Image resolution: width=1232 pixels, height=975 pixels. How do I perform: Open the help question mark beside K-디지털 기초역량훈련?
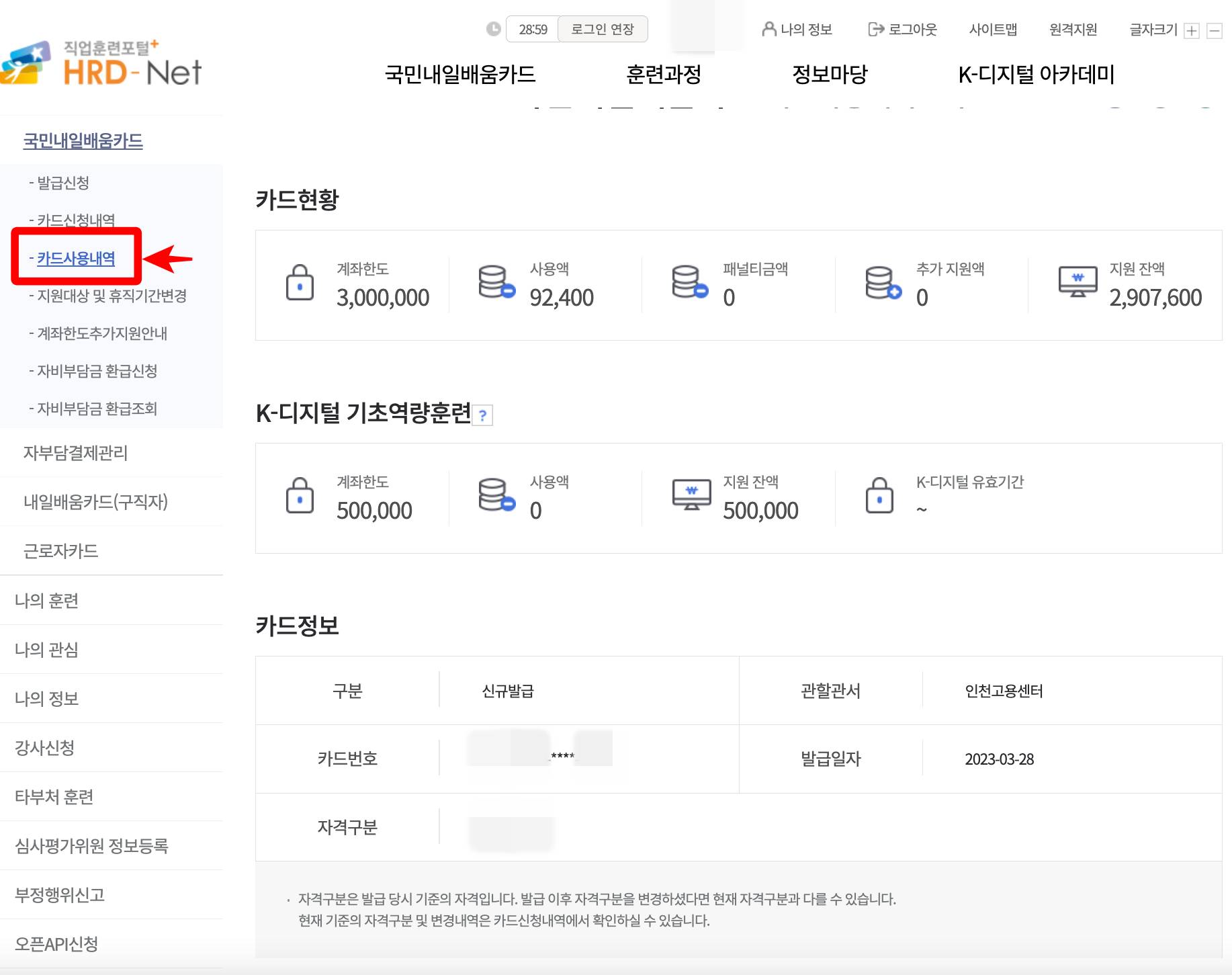(x=484, y=415)
